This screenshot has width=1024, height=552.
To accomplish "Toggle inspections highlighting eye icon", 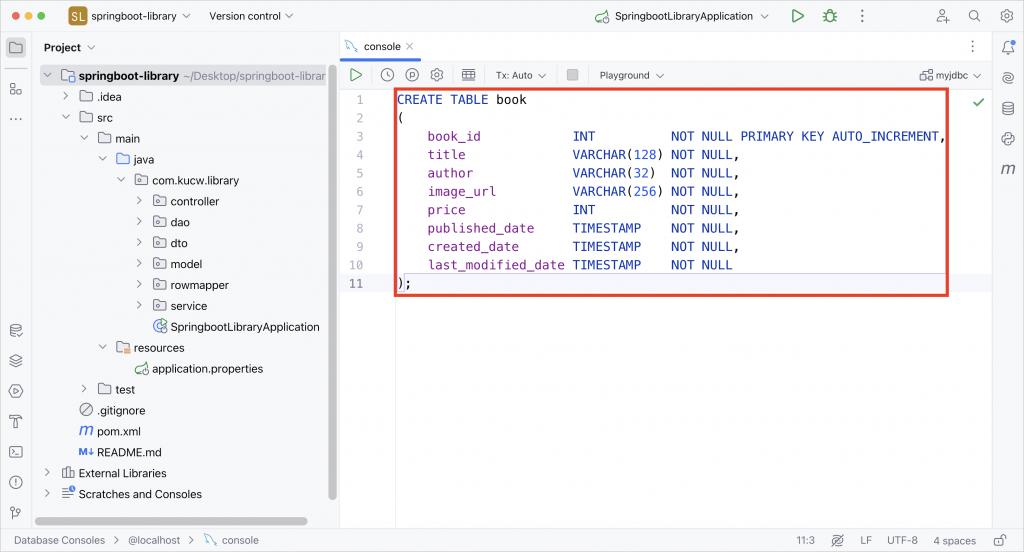I will 837,540.
